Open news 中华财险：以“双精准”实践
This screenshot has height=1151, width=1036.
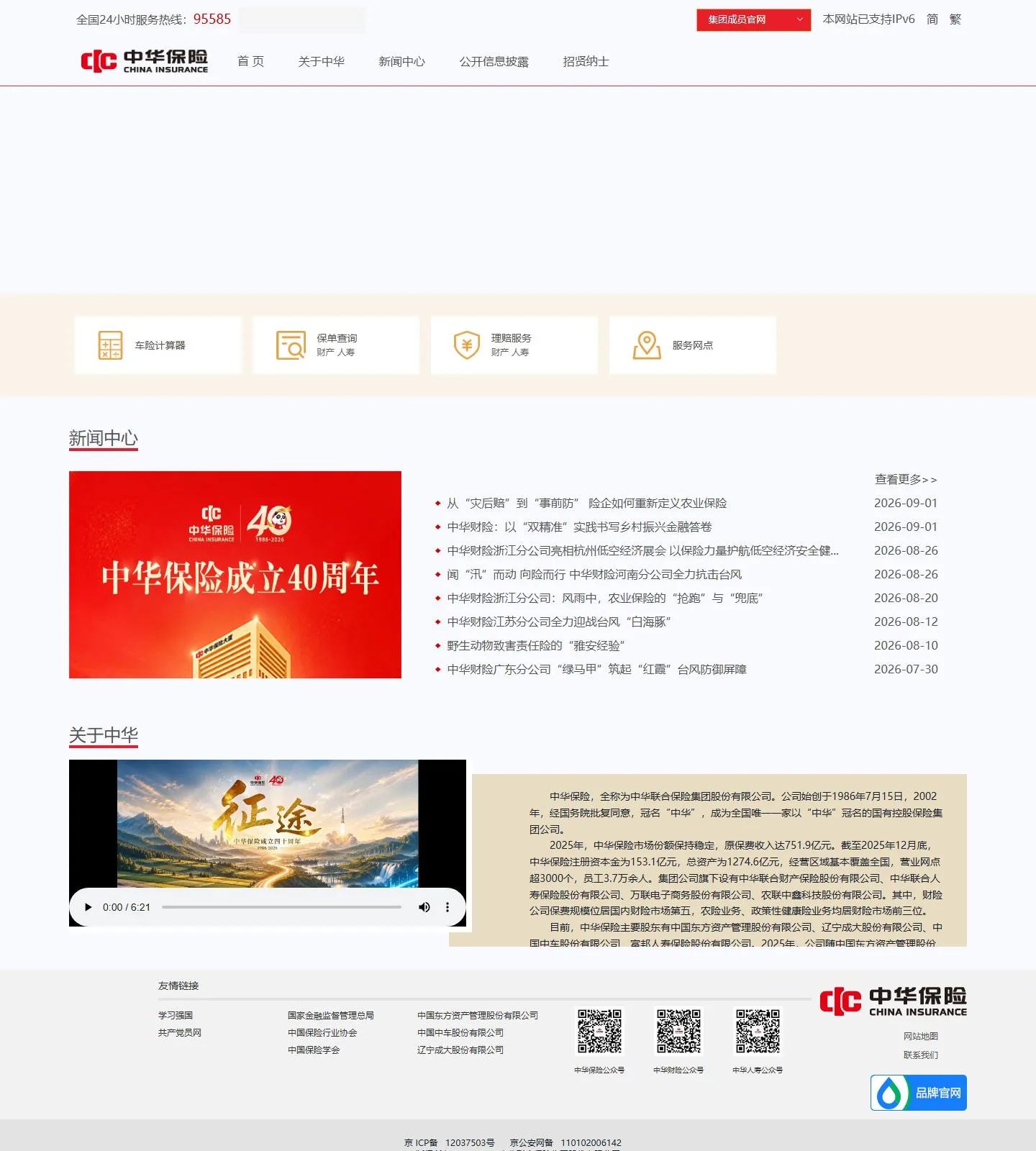(579, 527)
